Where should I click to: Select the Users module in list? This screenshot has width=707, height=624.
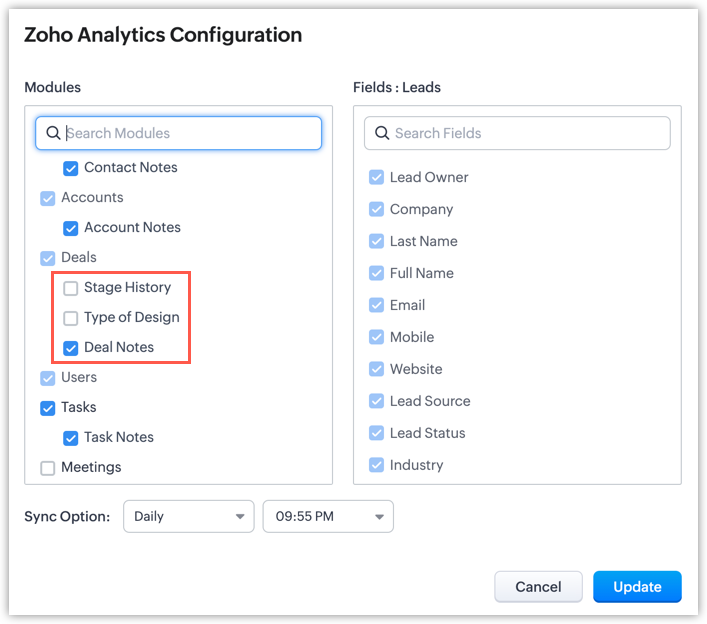tap(79, 378)
